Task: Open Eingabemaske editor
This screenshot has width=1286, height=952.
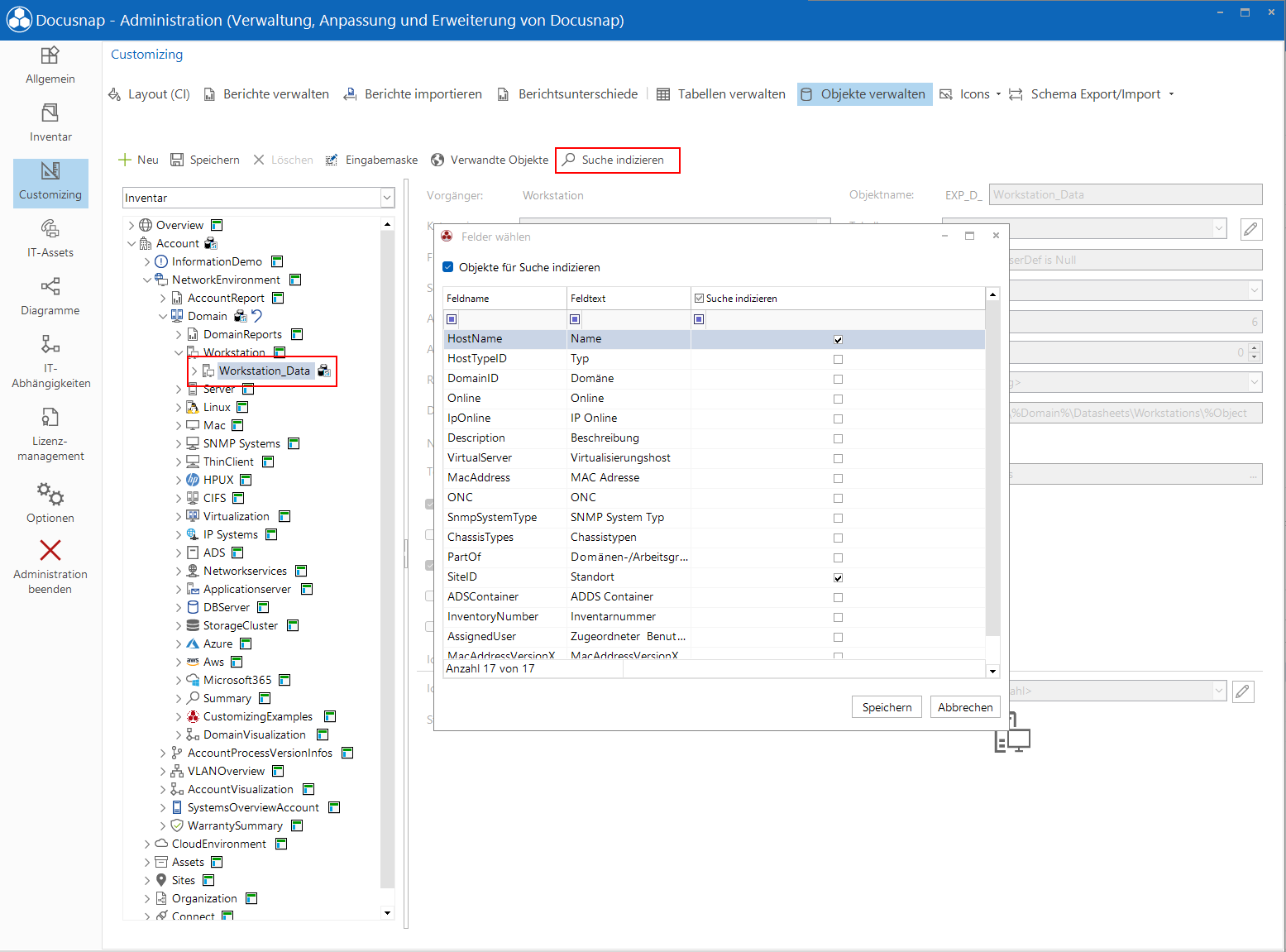Action: tap(371, 160)
